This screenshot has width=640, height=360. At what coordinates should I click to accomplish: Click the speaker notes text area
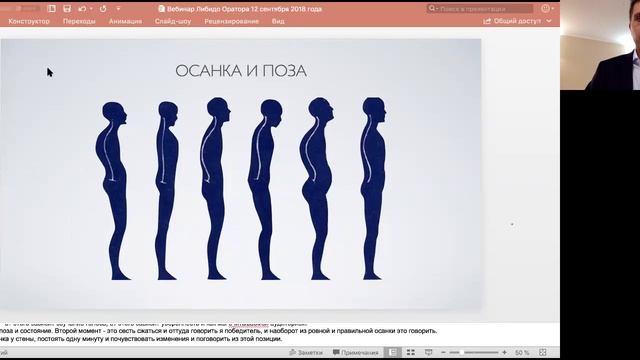[x=280, y=335]
